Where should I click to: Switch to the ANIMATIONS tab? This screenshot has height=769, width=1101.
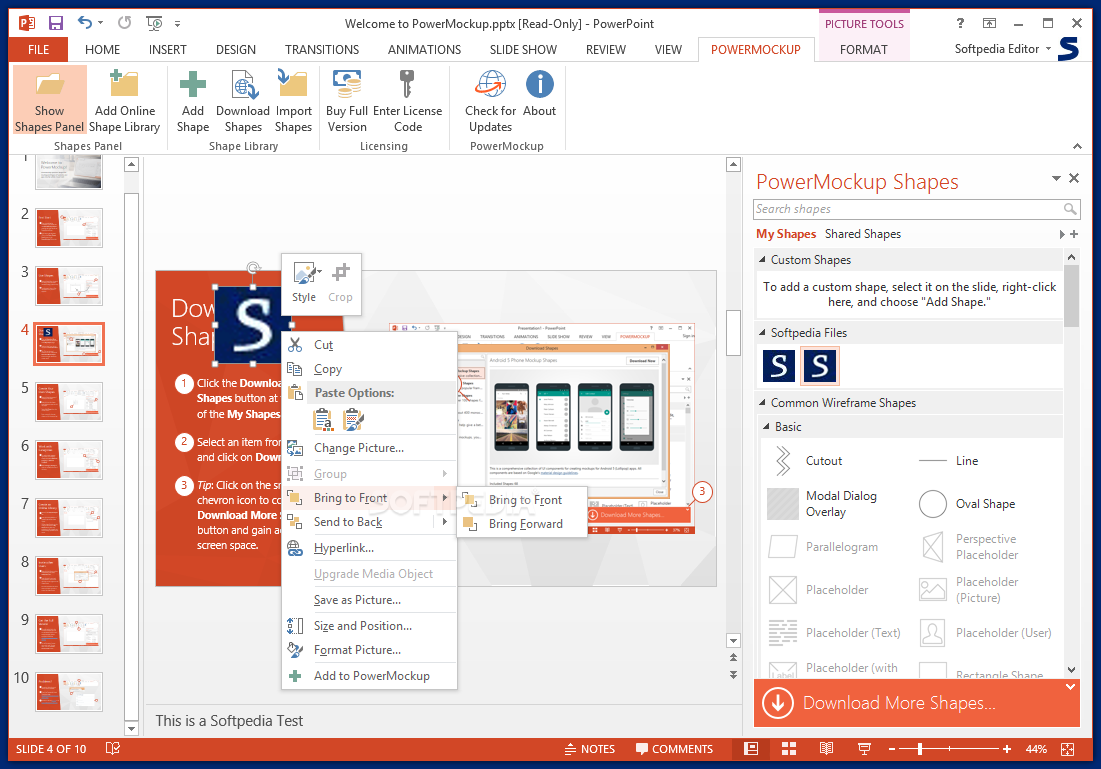point(424,50)
